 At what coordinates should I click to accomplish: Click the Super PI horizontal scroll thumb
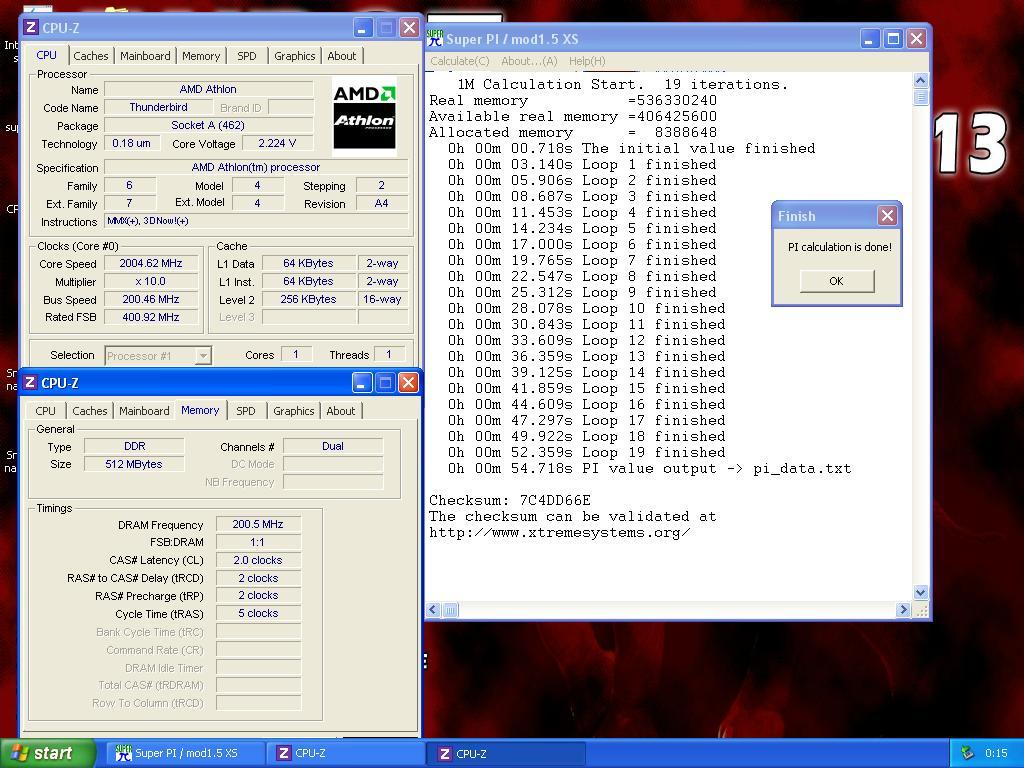[451, 610]
